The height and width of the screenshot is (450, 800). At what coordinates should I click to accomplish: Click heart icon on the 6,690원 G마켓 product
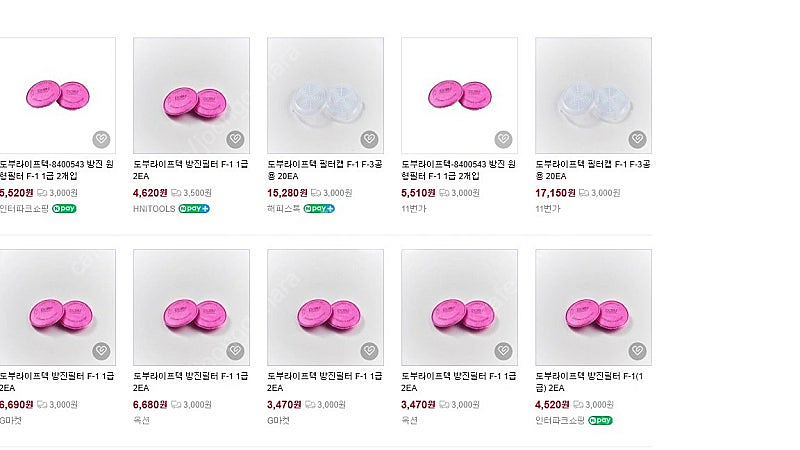point(101,351)
